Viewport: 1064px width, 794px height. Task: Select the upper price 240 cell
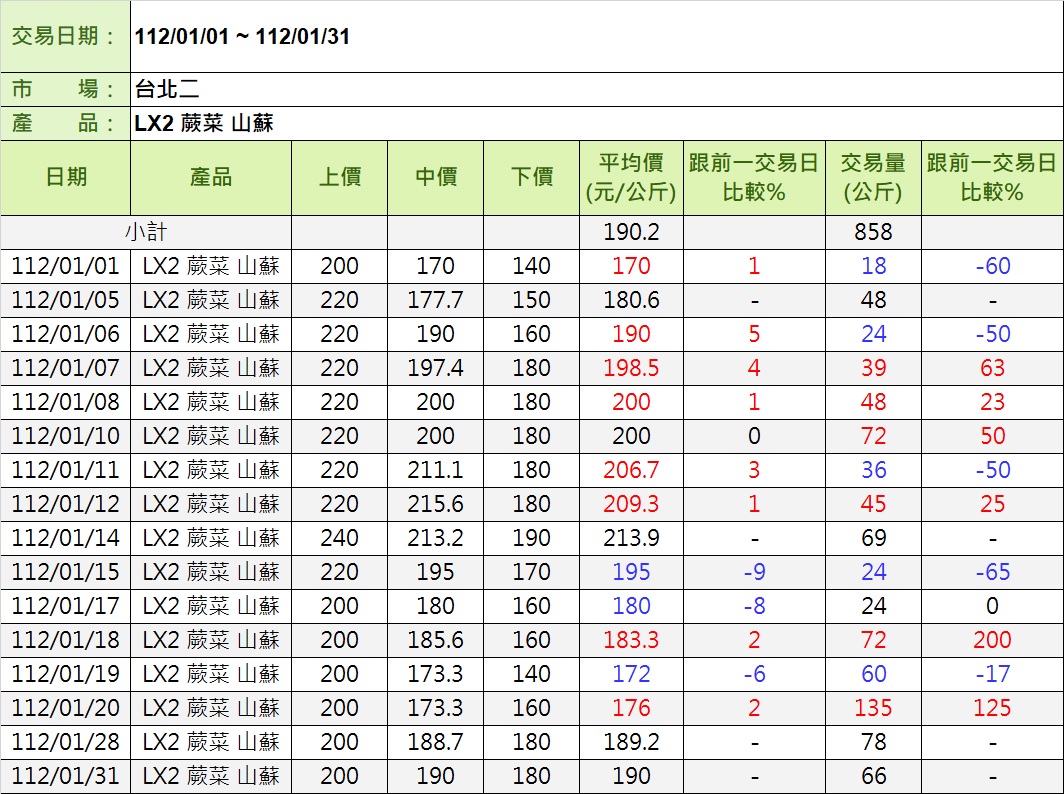(x=339, y=538)
